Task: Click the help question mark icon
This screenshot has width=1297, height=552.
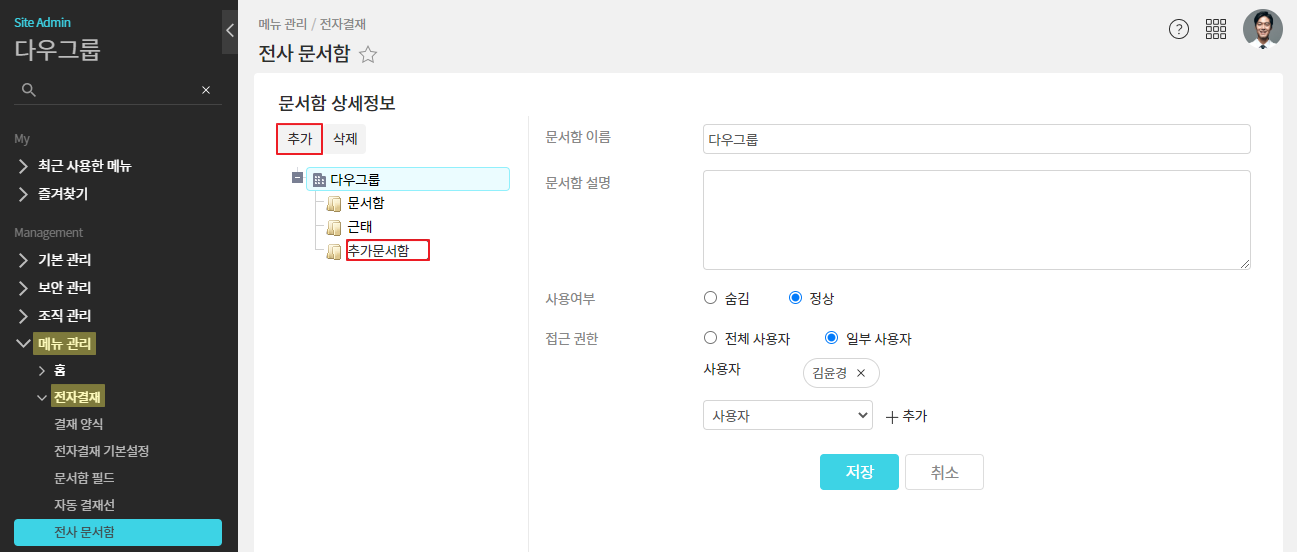Action: tap(1179, 29)
